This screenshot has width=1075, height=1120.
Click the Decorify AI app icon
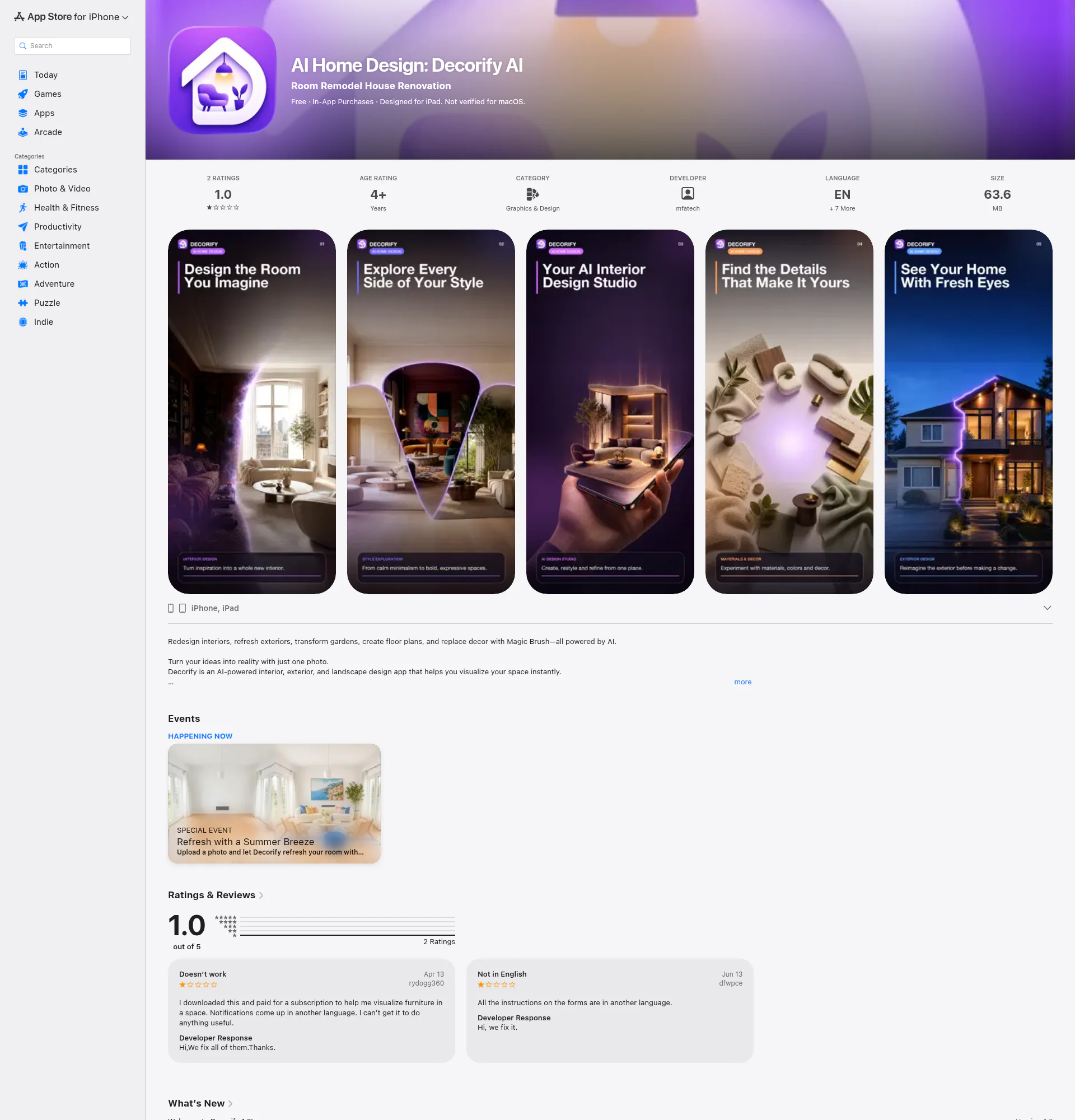coord(222,80)
